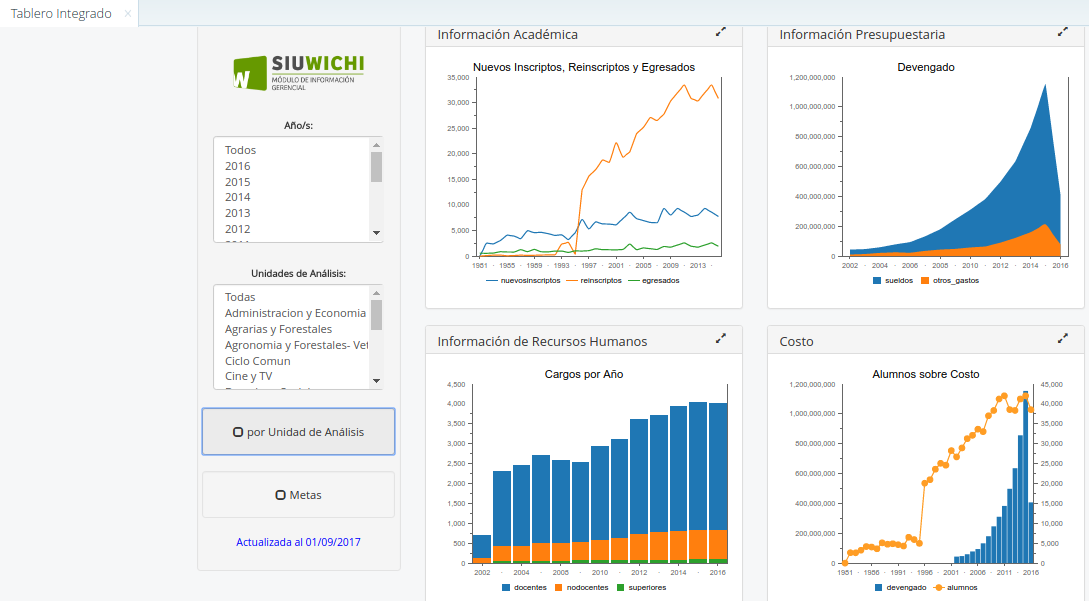Toggle the por Unidad de Análisis checkbox
This screenshot has width=1089, height=601.
[x=238, y=432]
